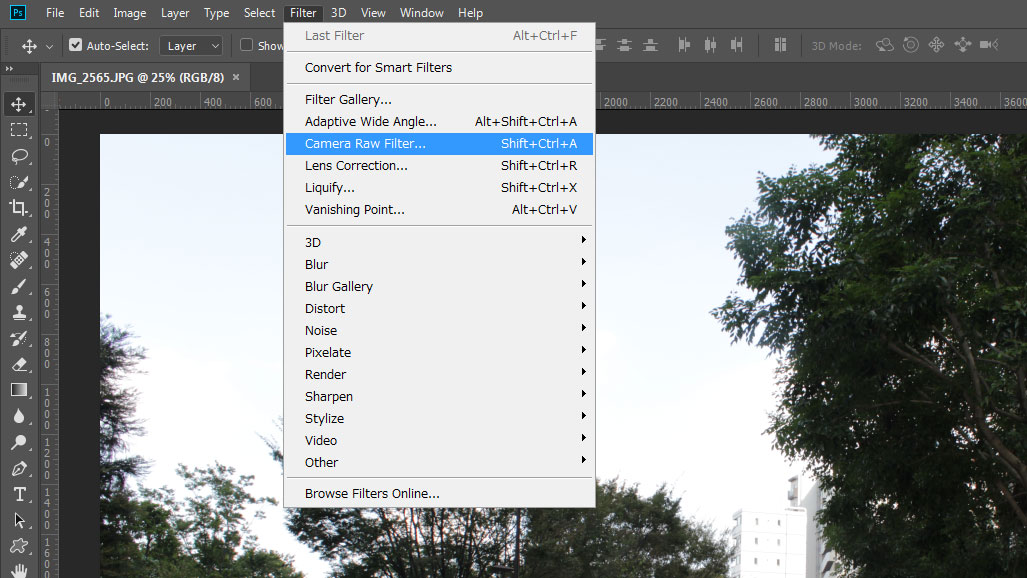Choose Adaptive Wide Angle item
The height and width of the screenshot is (578, 1027).
tap(439, 121)
